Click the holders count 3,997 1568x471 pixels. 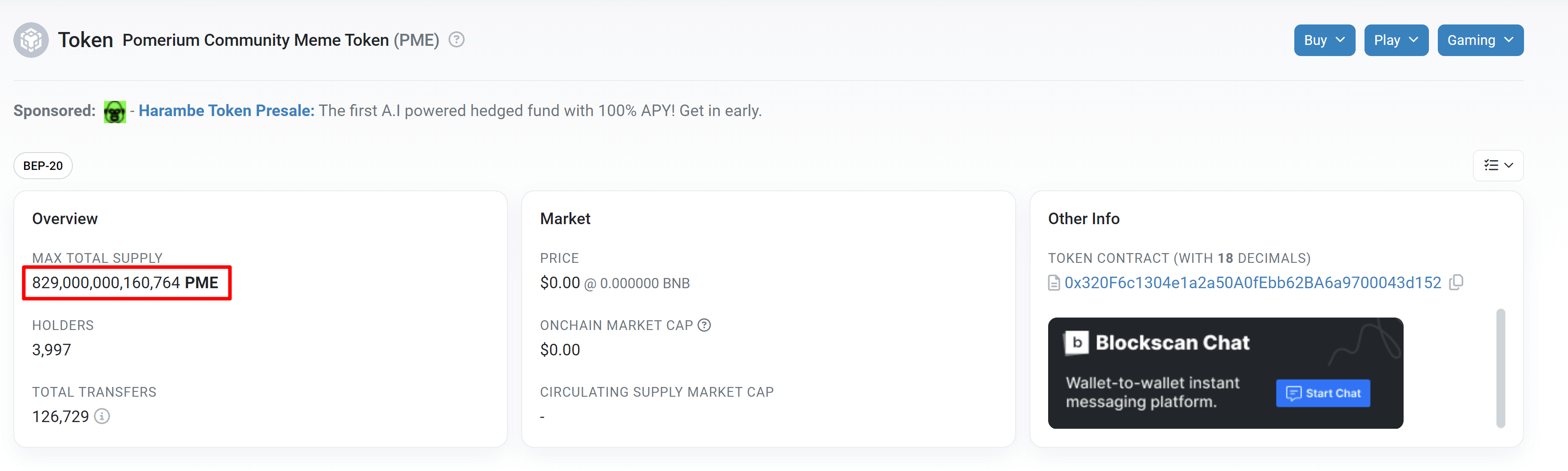52,350
